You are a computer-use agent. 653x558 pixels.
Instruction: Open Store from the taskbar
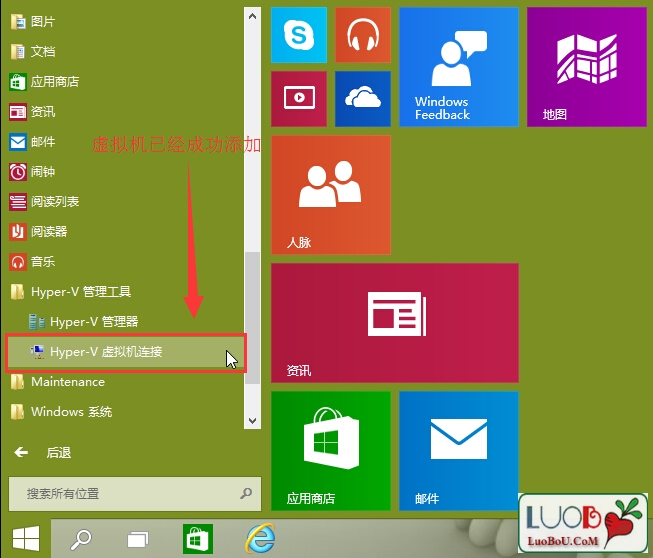(198, 539)
